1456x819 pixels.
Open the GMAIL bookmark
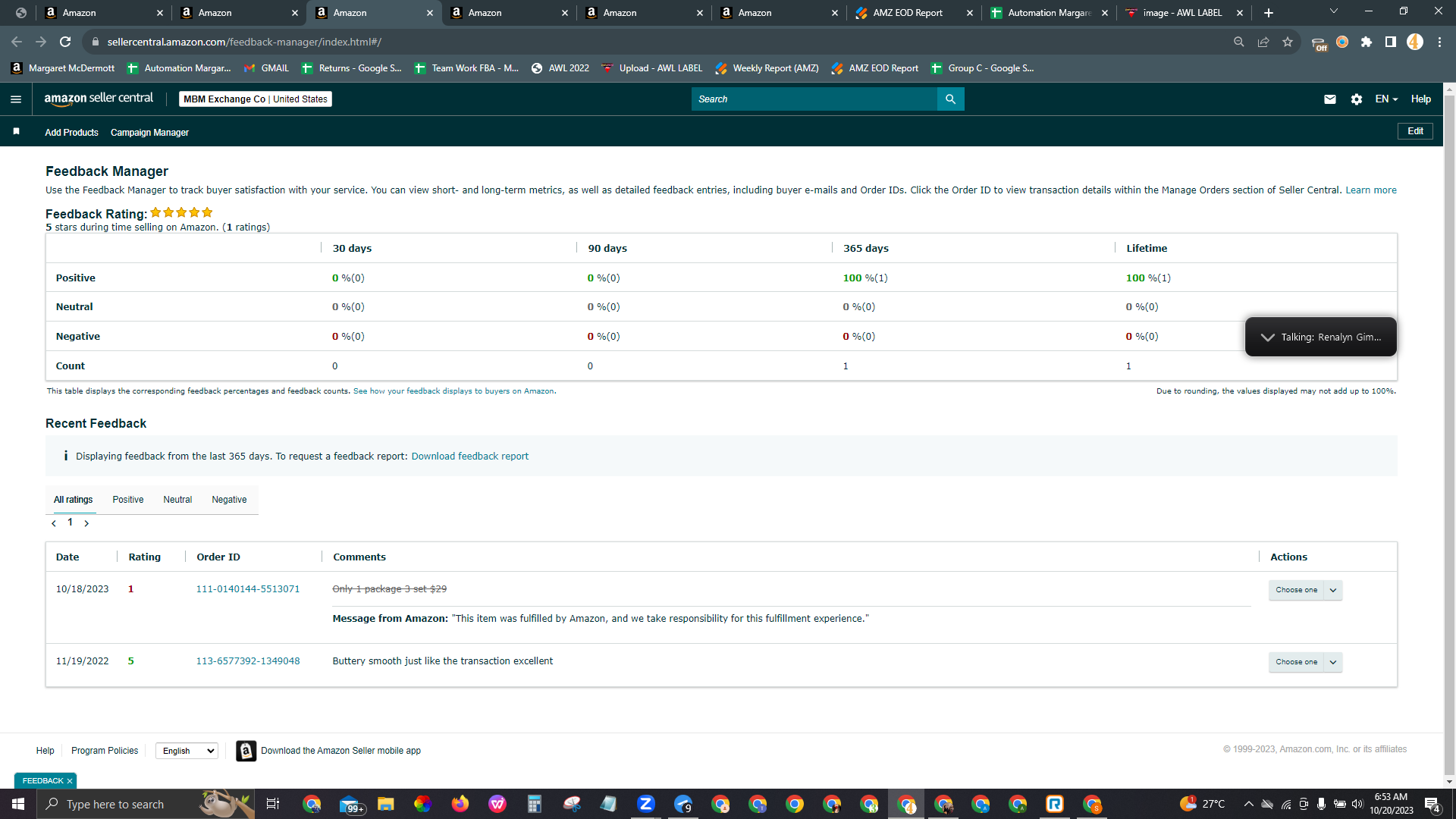[266, 68]
